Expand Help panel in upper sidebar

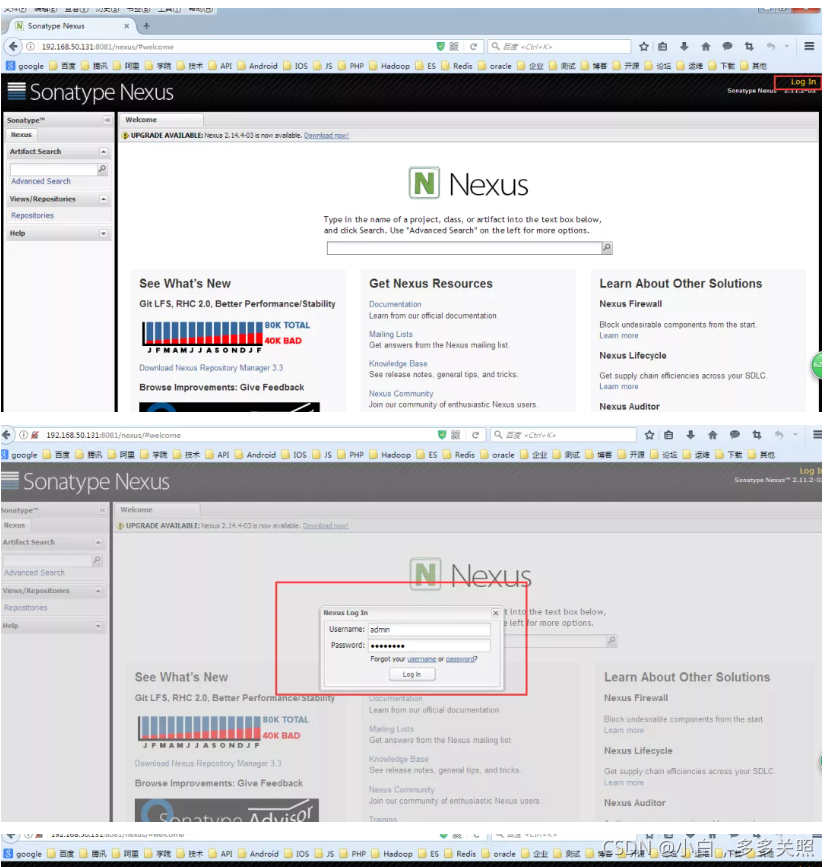pyautogui.click(x=103, y=233)
